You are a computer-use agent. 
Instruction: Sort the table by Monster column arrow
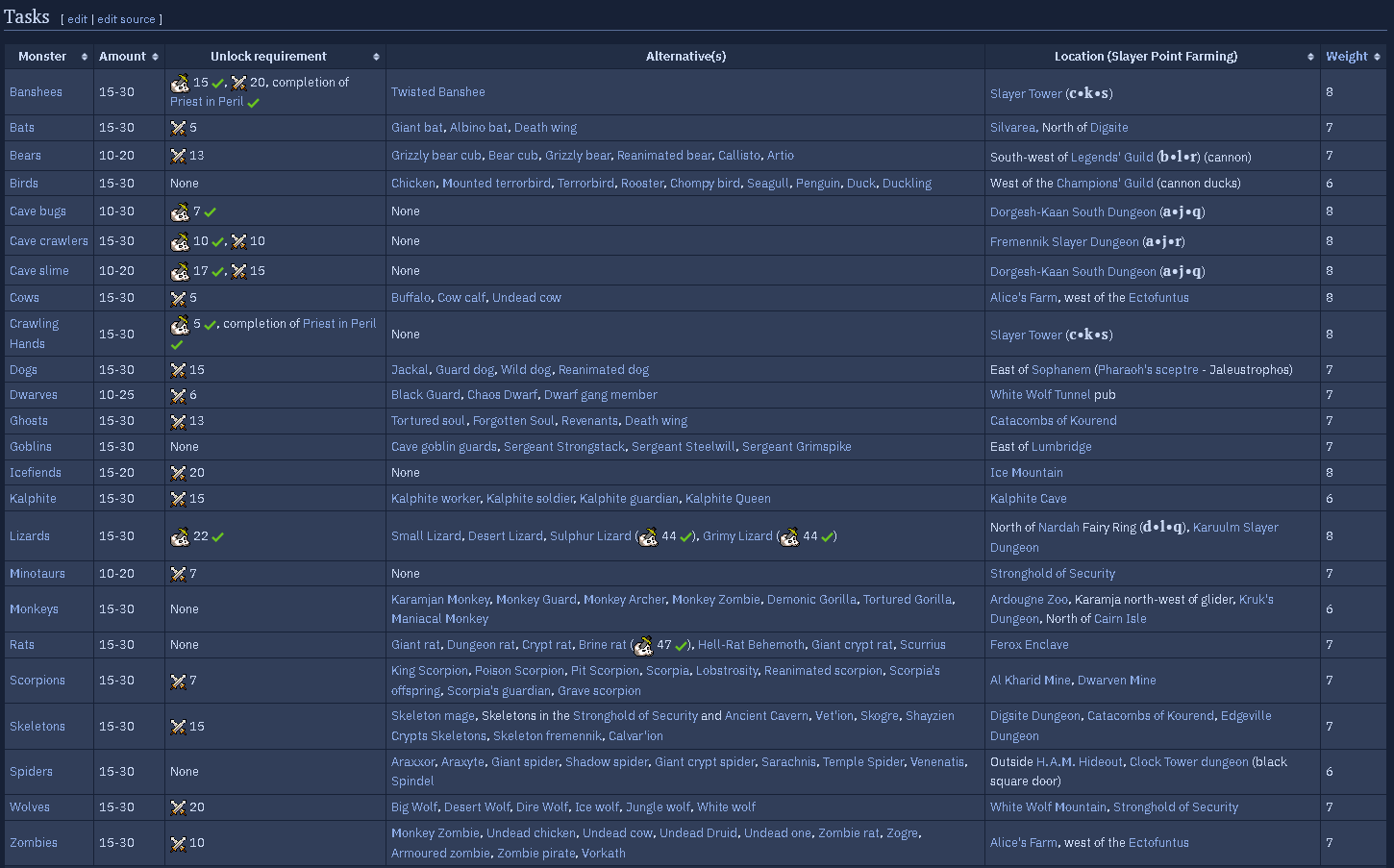pyautogui.click(x=85, y=57)
